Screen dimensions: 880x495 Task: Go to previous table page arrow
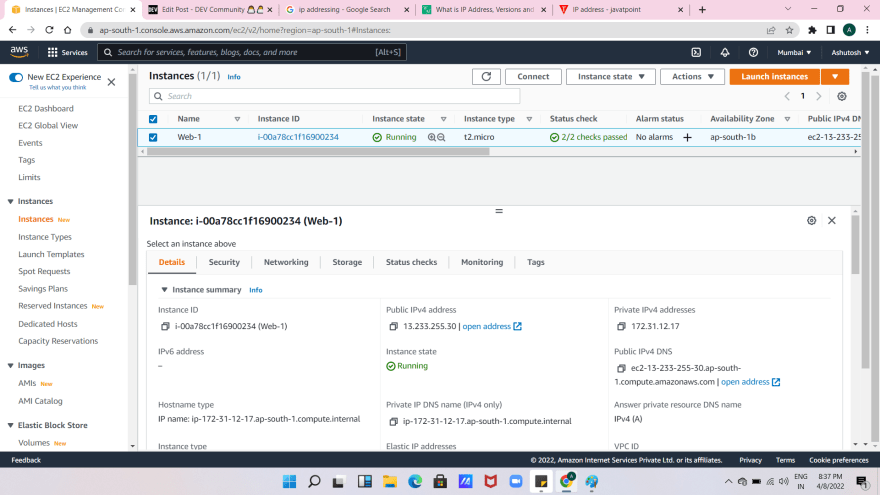coord(787,96)
